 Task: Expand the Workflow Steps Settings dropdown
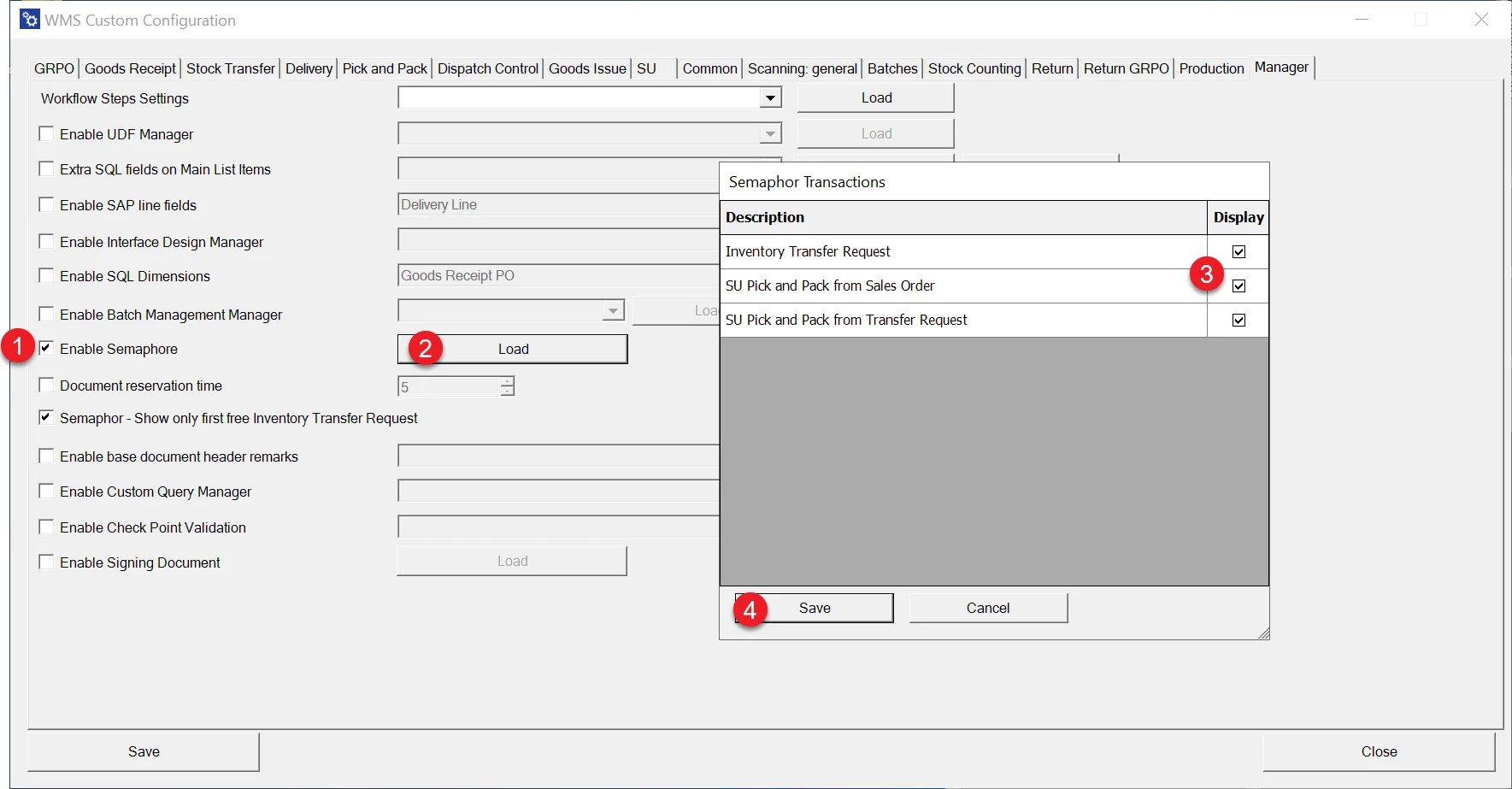pos(770,98)
